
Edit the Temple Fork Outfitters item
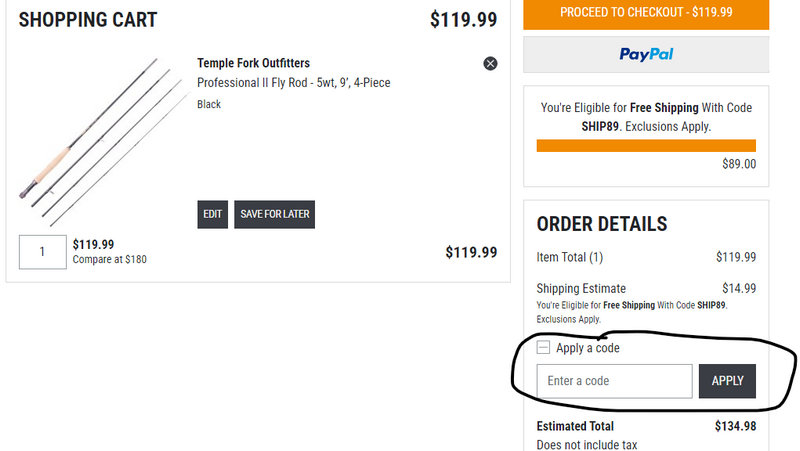212,214
